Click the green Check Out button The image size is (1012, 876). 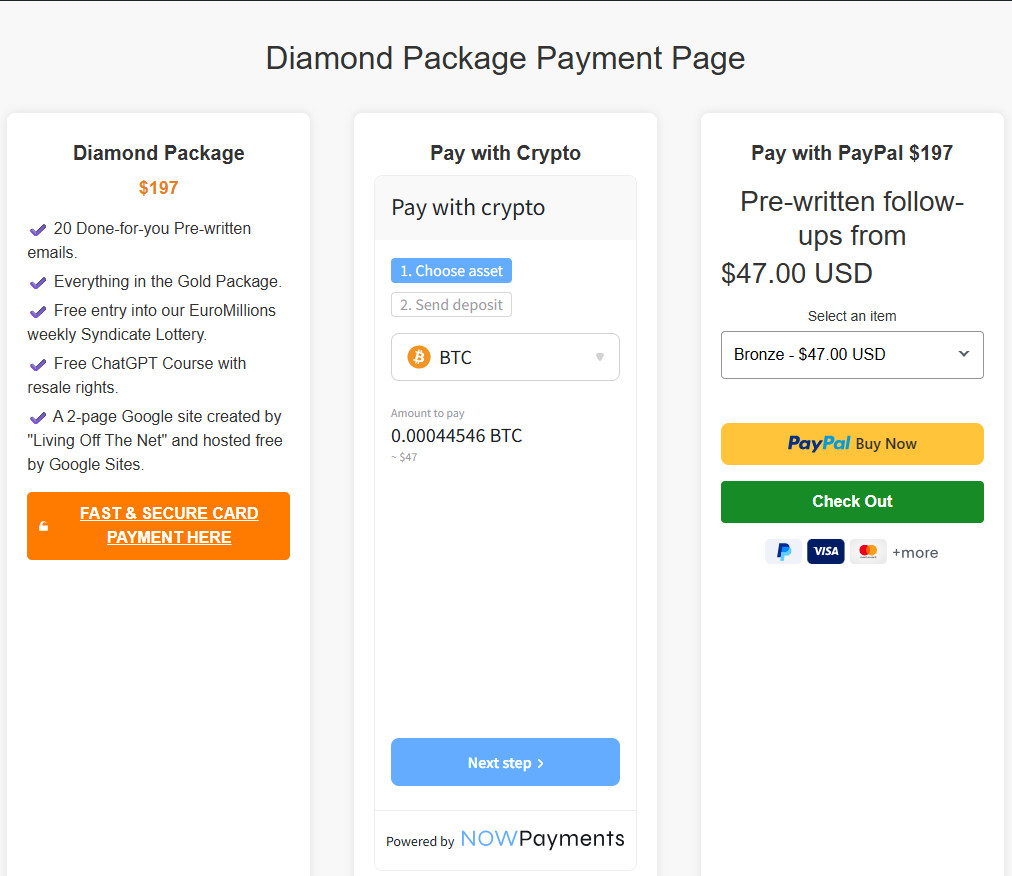coord(852,502)
